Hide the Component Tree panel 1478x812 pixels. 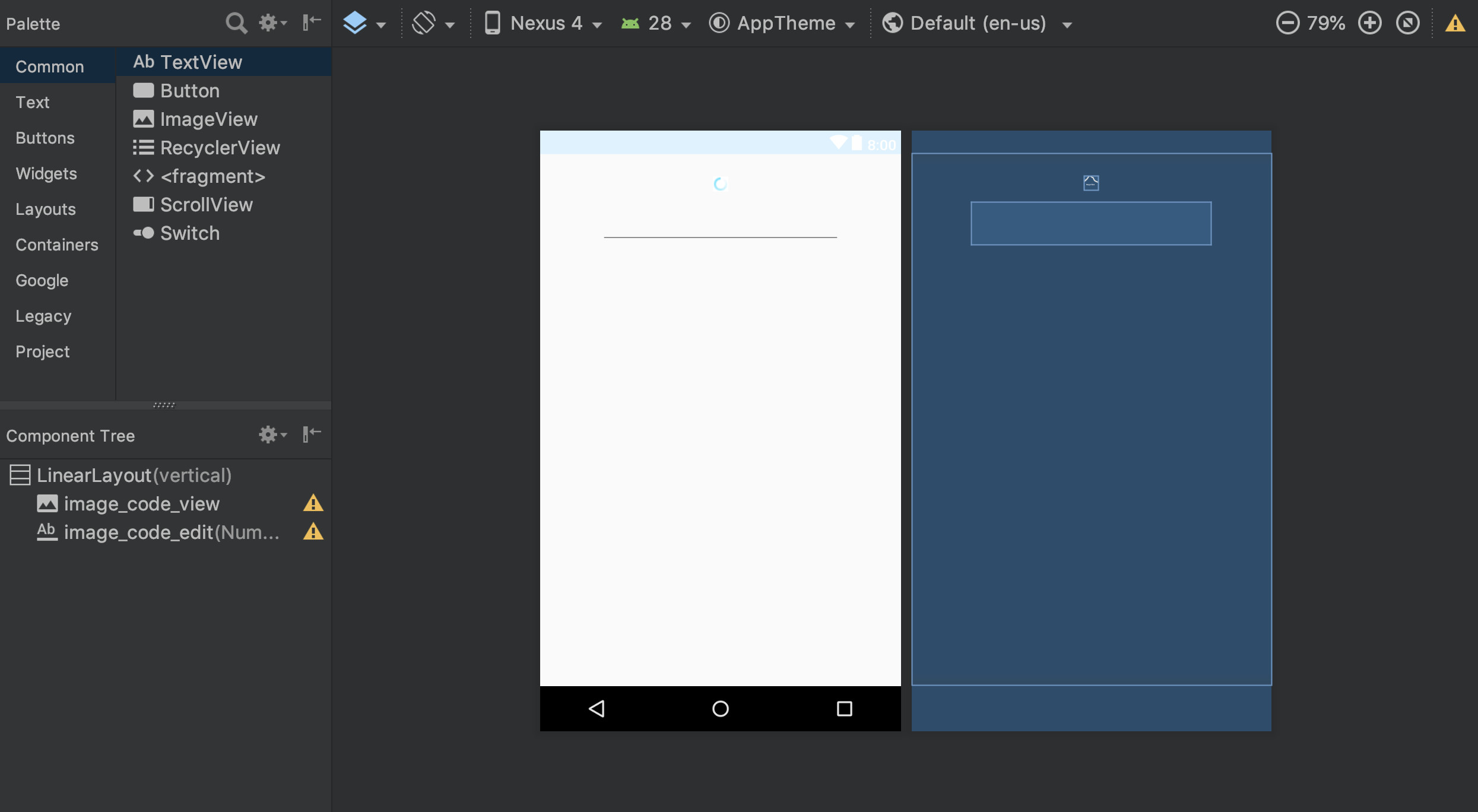point(312,434)
